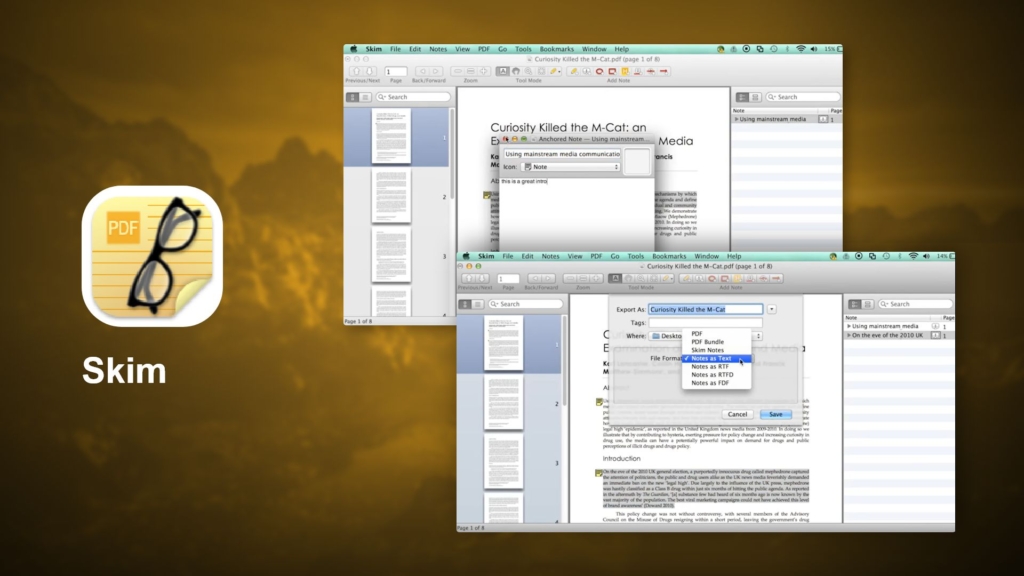Open the PDF menu in back window menu bar

483,49
